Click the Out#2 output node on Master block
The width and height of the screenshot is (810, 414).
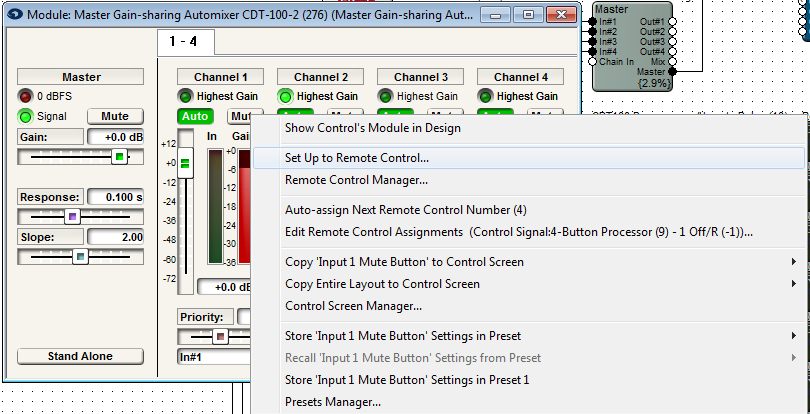(x=672, y=32)
